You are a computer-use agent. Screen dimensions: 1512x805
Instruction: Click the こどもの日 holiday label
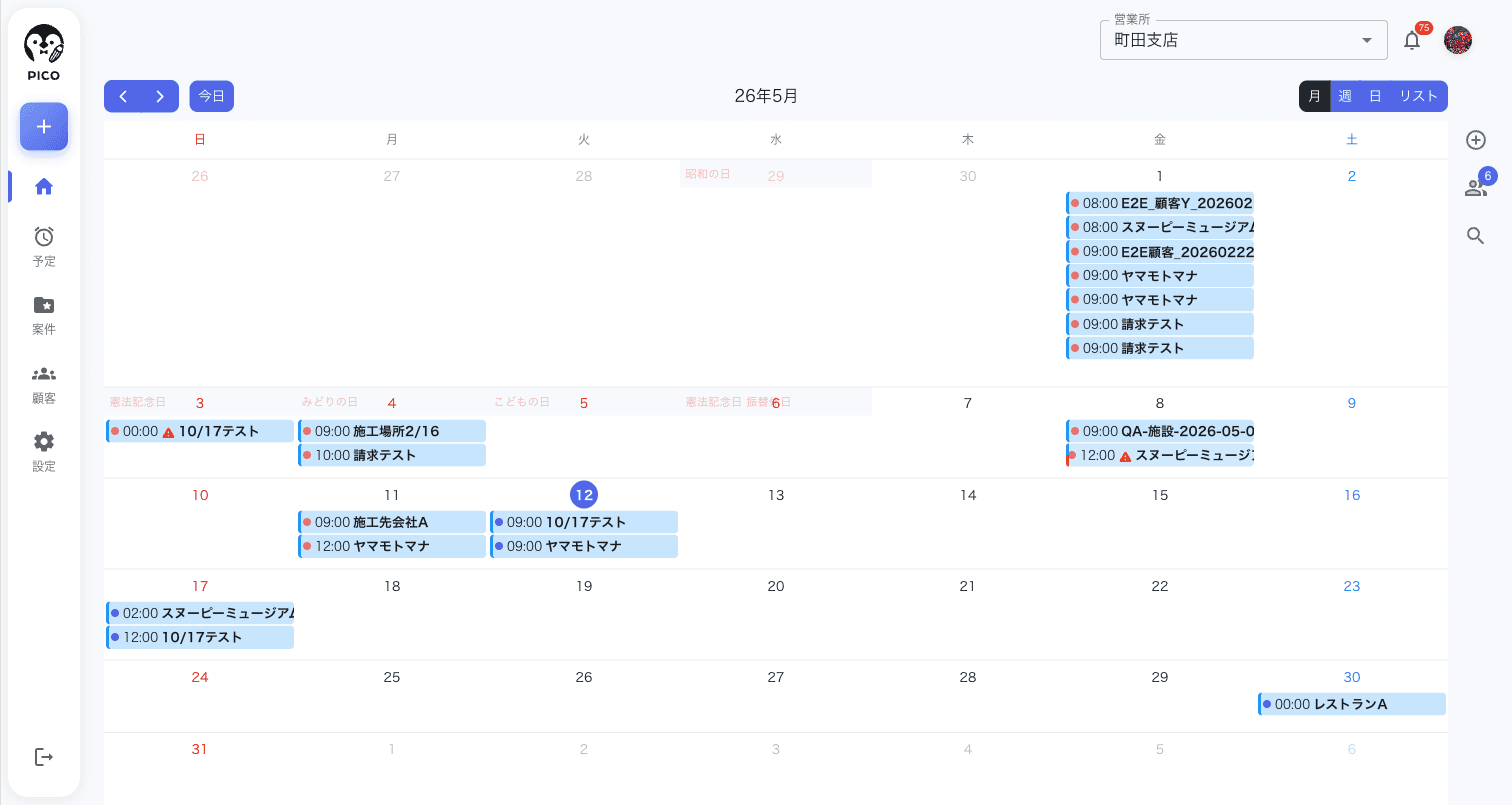click(x=522, y=402)
